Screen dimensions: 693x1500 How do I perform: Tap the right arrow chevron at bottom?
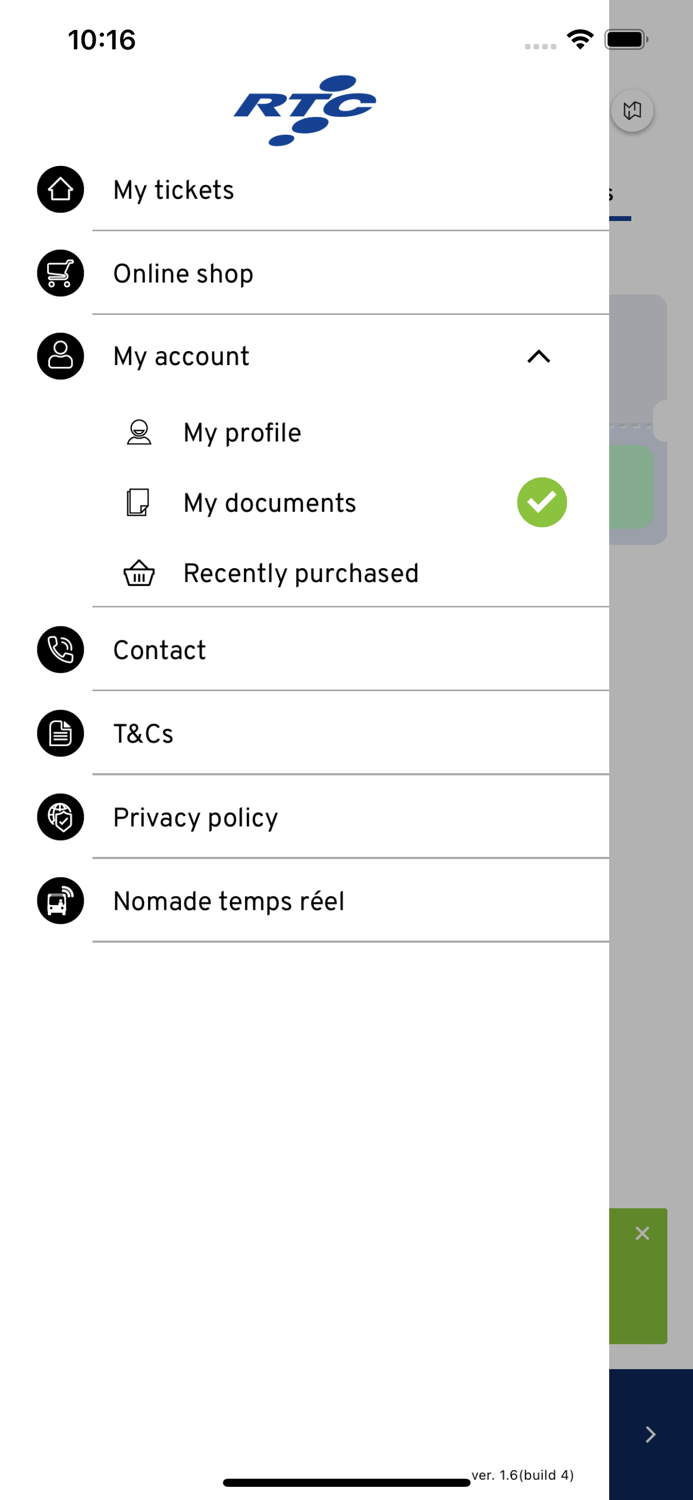pos(650,1435)
